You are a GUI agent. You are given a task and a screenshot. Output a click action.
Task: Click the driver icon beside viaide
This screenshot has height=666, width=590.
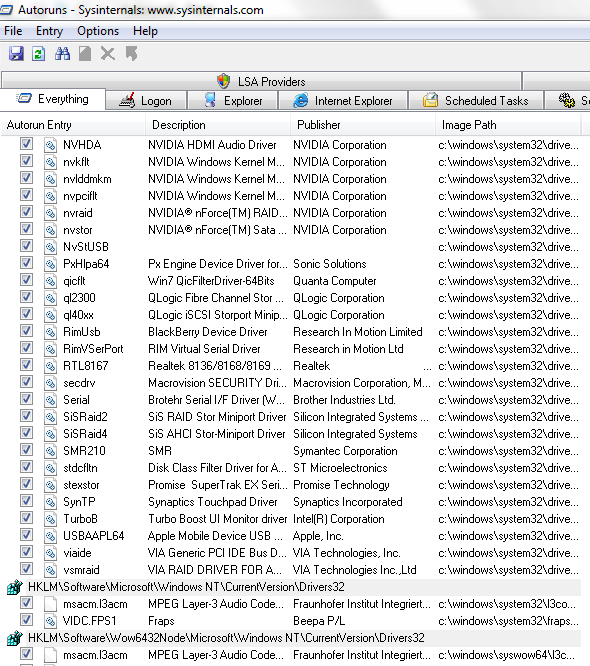(51, 553)
